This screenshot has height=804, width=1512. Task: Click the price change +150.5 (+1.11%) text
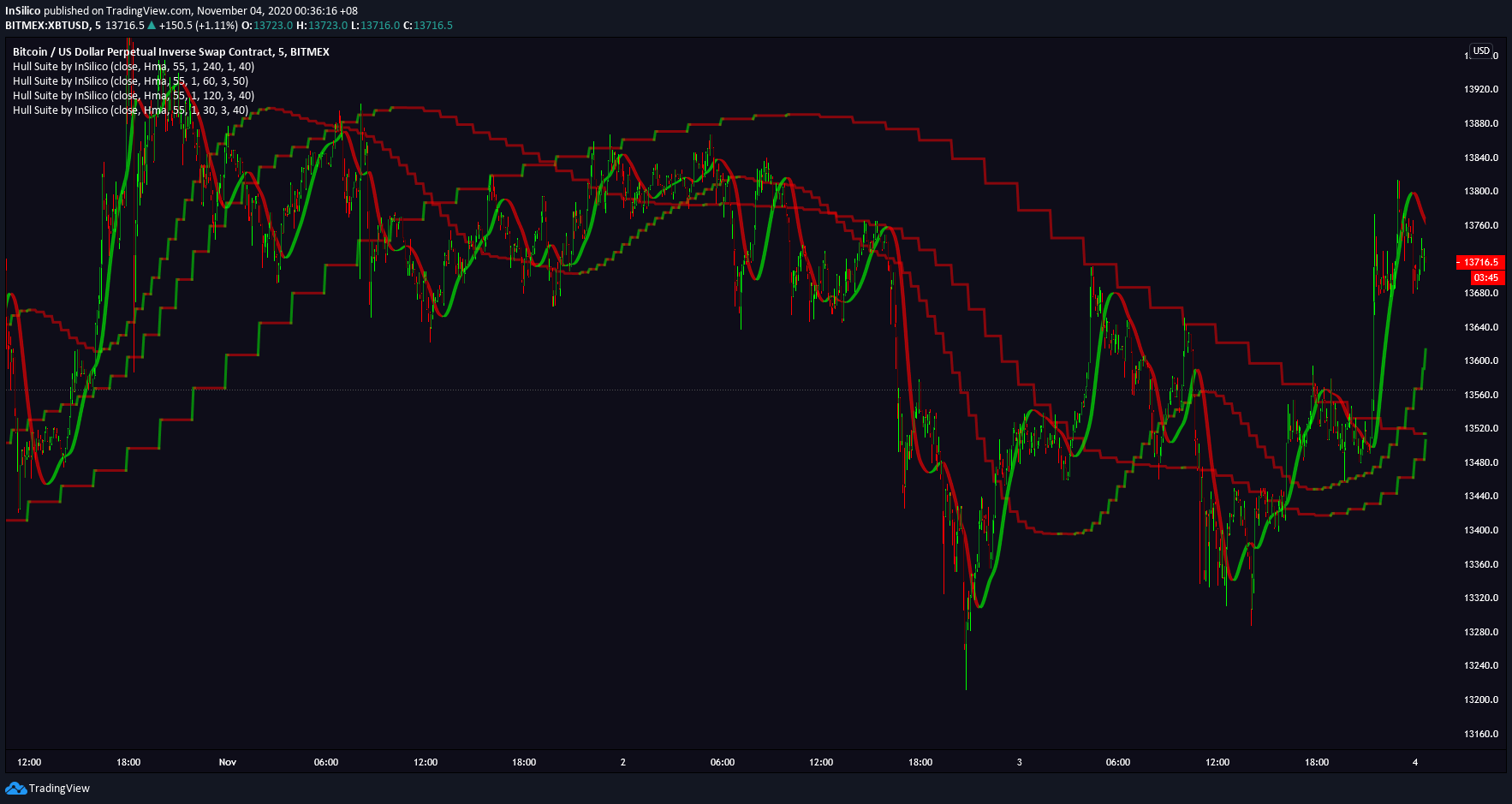tap(198, 26)
